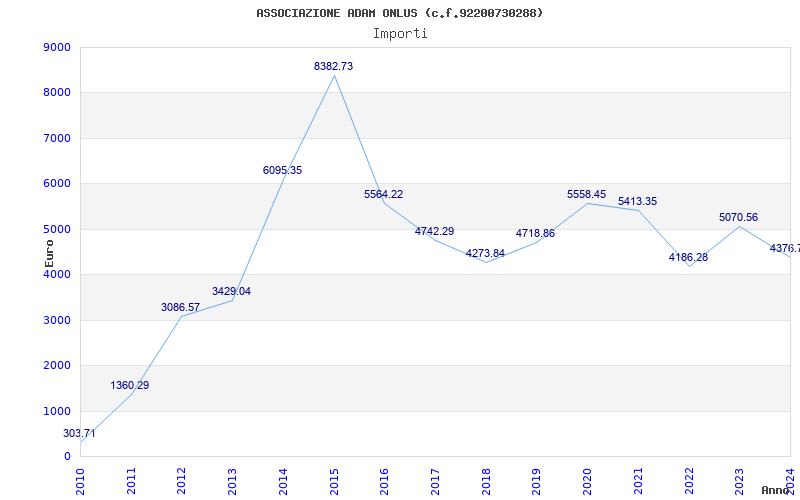Select the 4000 y-axis tick label
This screenshot has height=500, width=800.
[57, 274]
